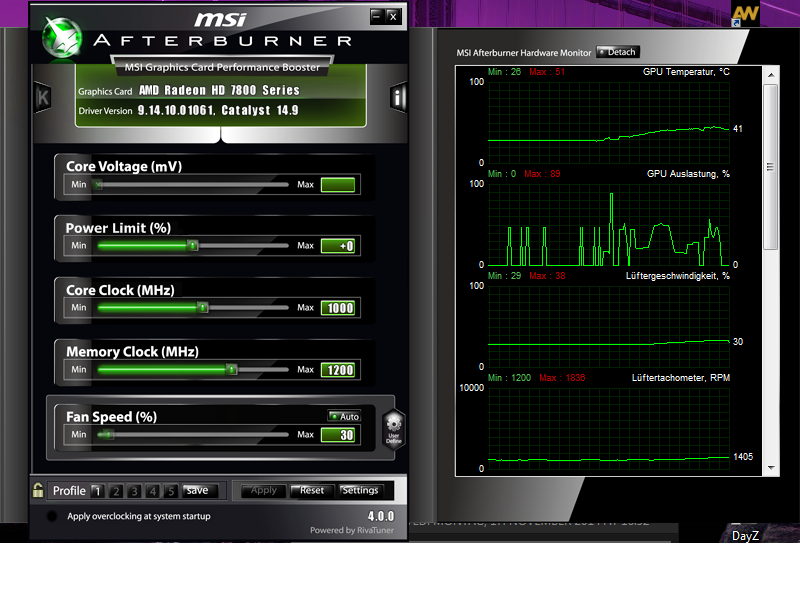Click the DayZ label at bottom right

[x=745, y=536]
